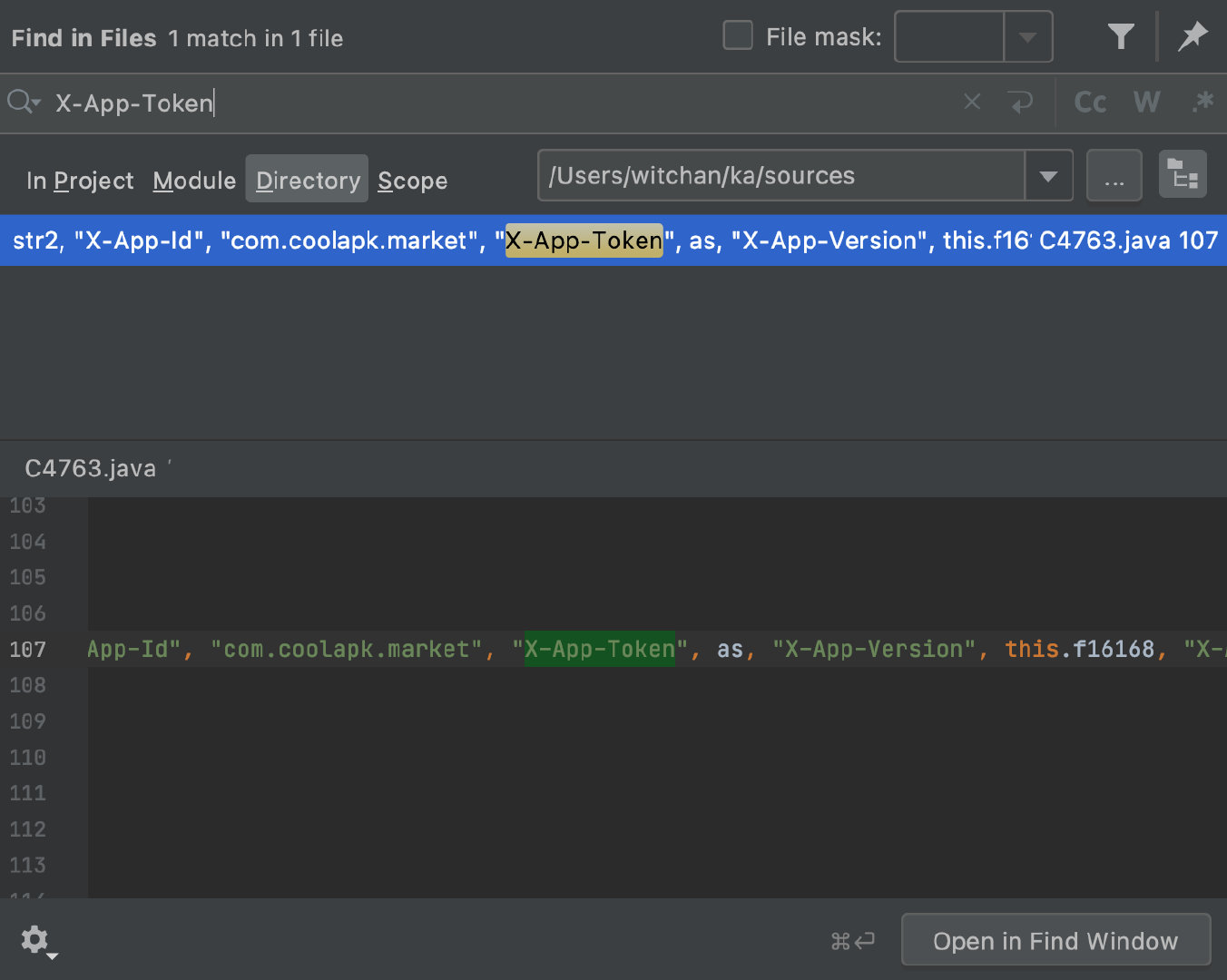Open settings gear options menu
The width and height of the screenshot is (1227, 980).
[36, 940]
